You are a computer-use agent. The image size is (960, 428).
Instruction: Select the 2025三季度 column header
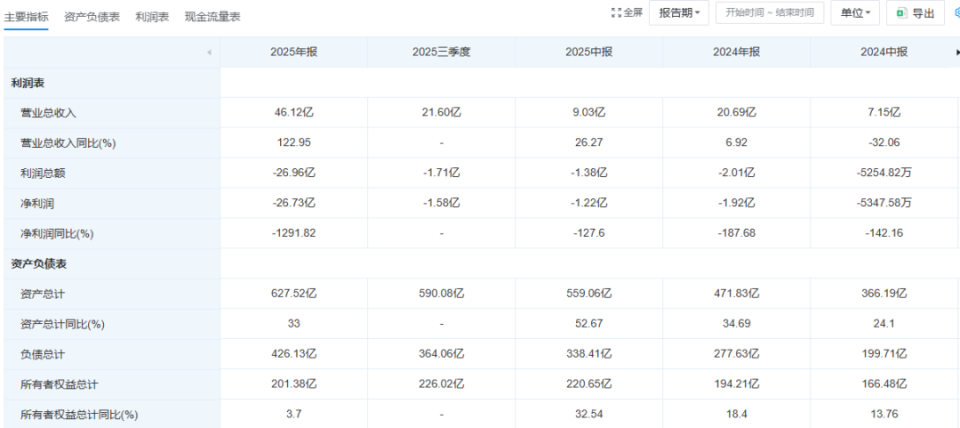441,53
